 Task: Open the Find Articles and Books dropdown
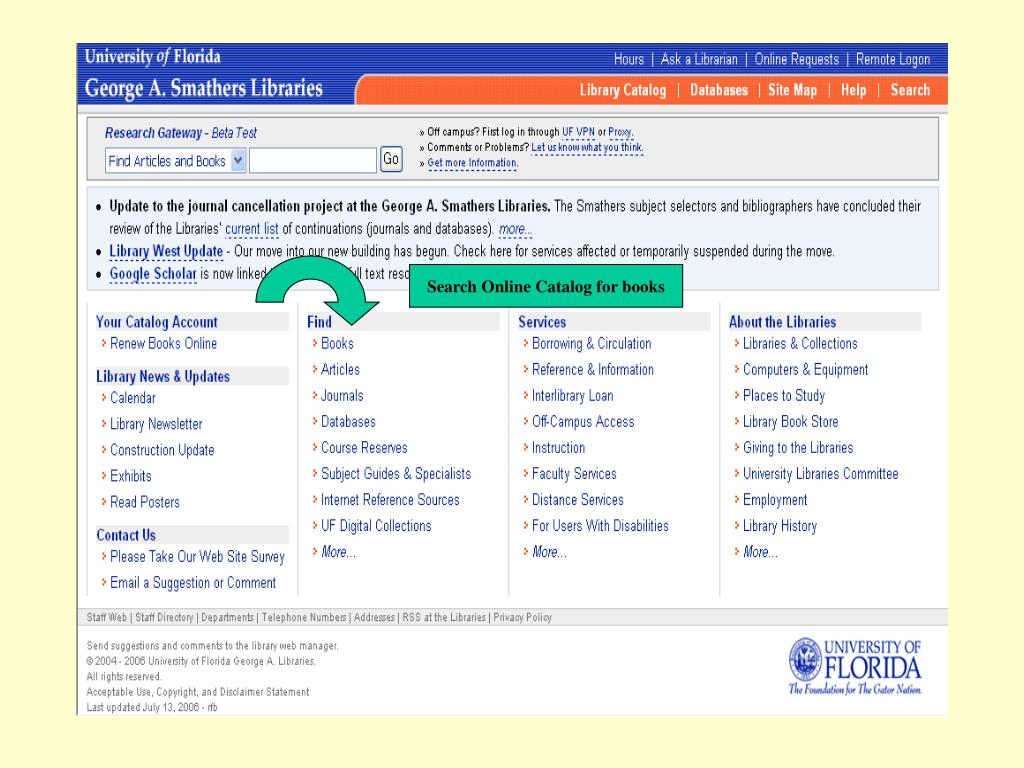click(175, 161)
